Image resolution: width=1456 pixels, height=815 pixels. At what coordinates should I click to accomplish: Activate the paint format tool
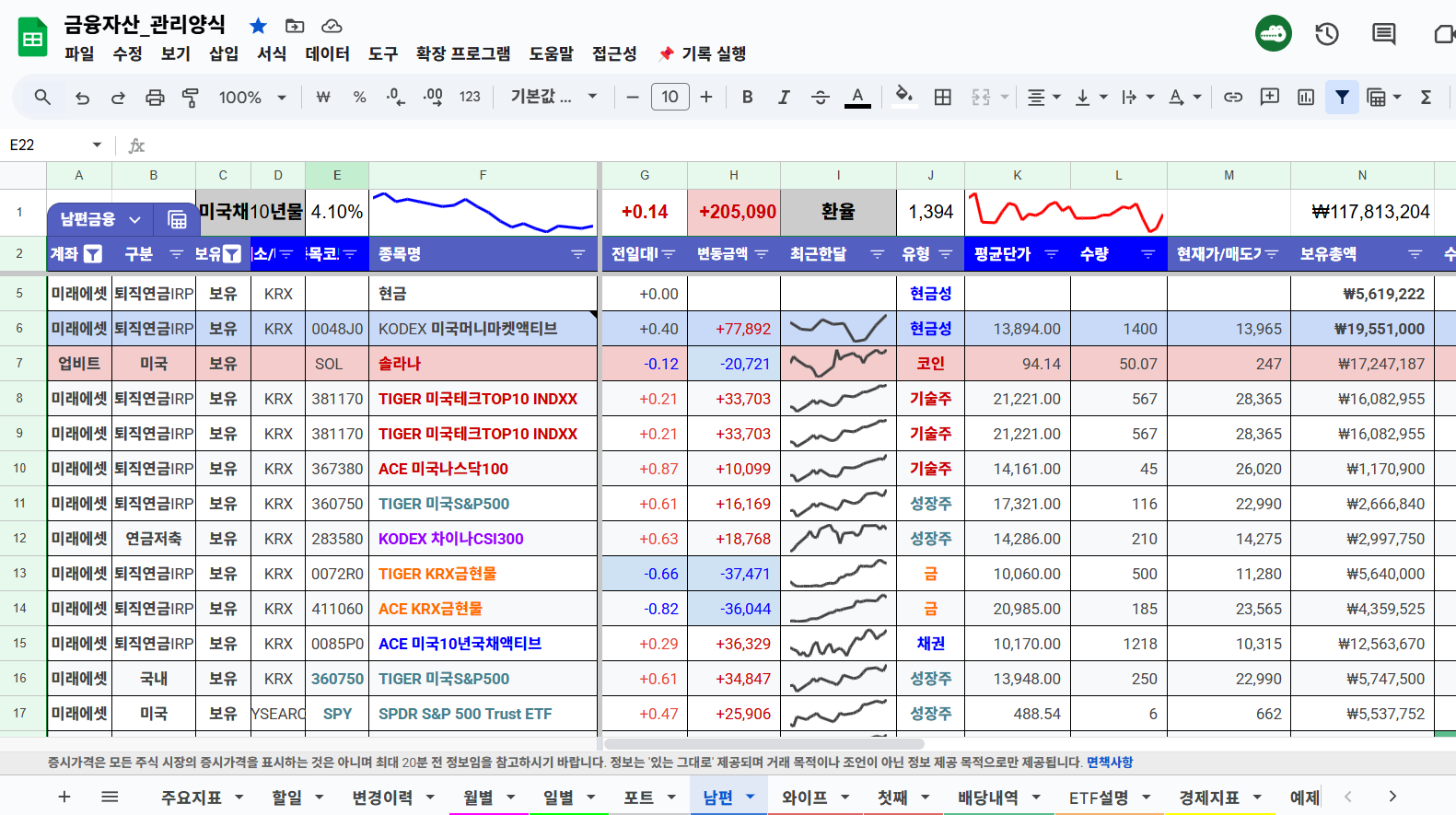click(x=191, y=97)
